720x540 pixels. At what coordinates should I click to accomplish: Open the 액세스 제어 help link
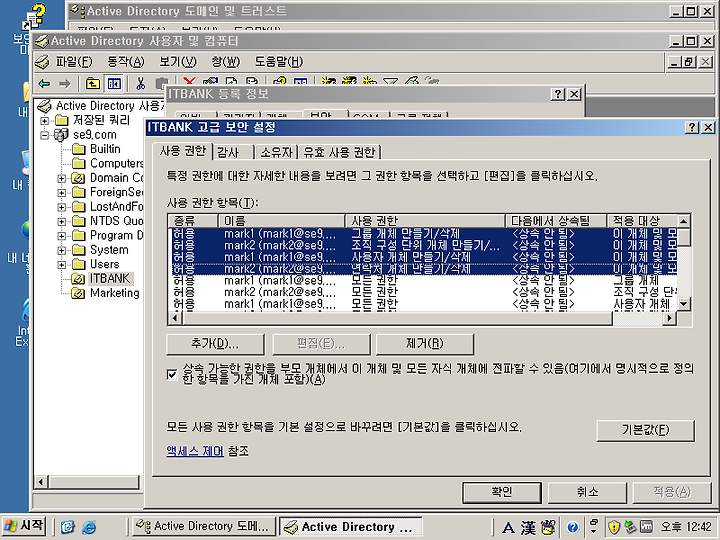[195, 451]
